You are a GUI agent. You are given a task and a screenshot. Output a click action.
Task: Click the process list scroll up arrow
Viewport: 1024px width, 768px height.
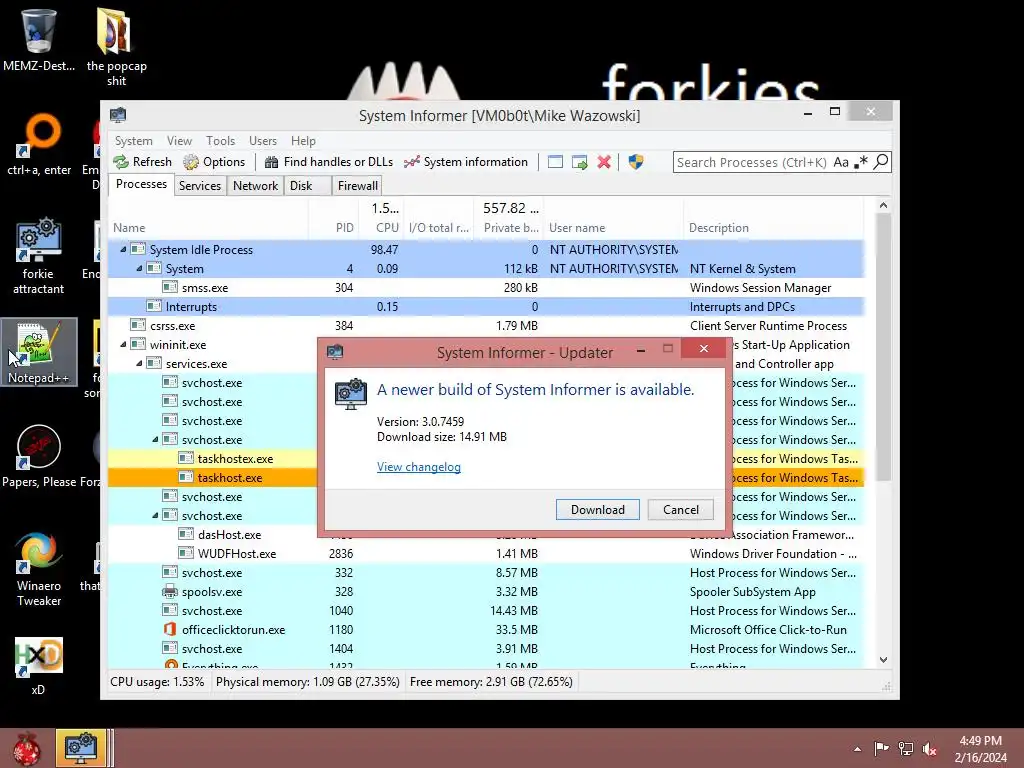(x=883, y=205)
